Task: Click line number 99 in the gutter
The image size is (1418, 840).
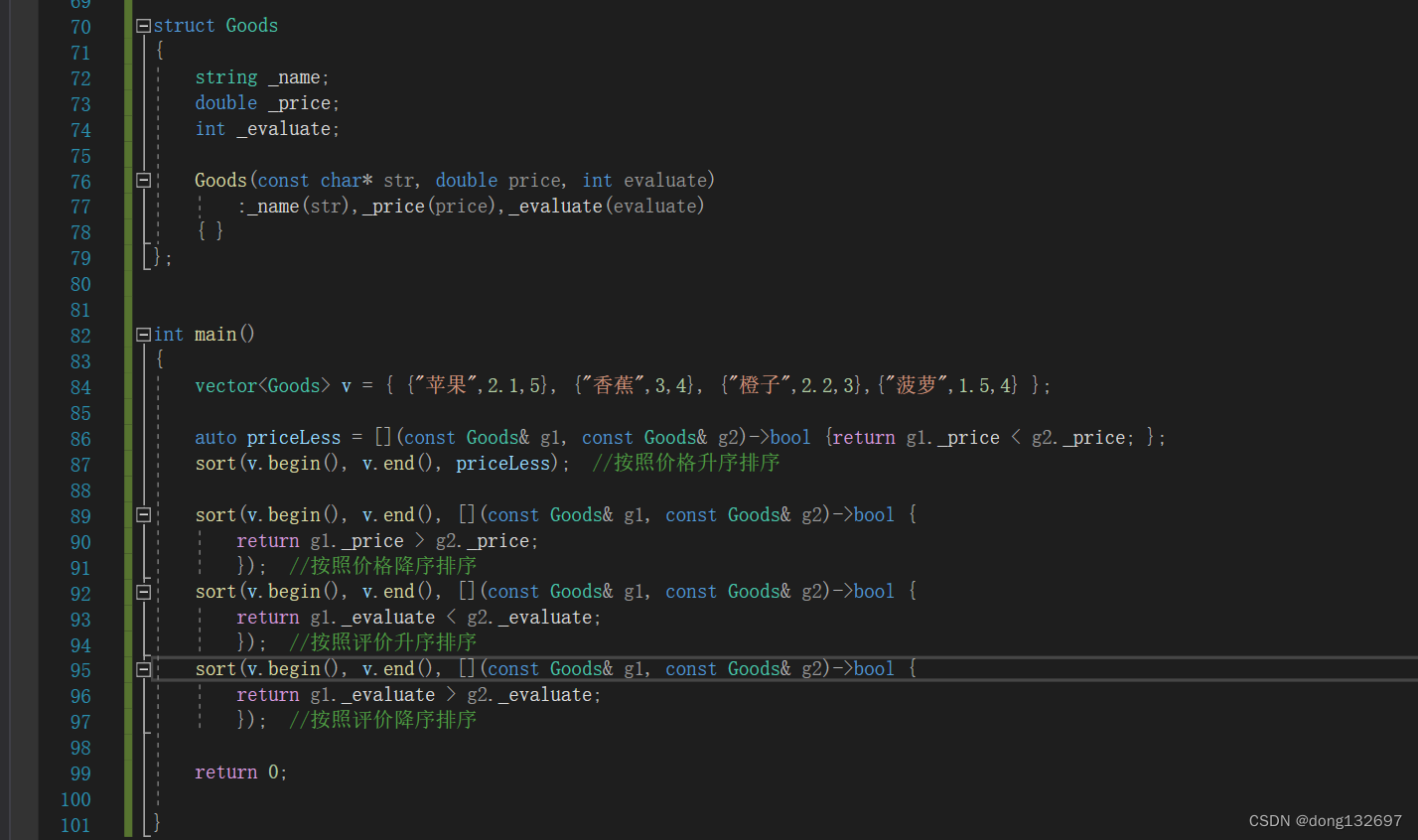Action: coord(80,773)
